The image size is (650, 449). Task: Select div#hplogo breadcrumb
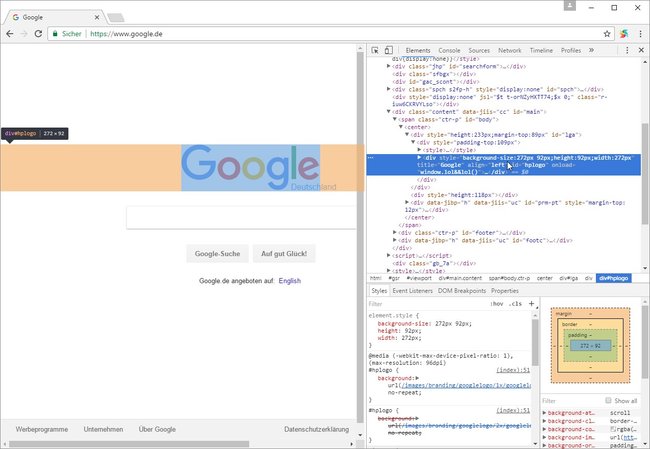pos(614,278)
